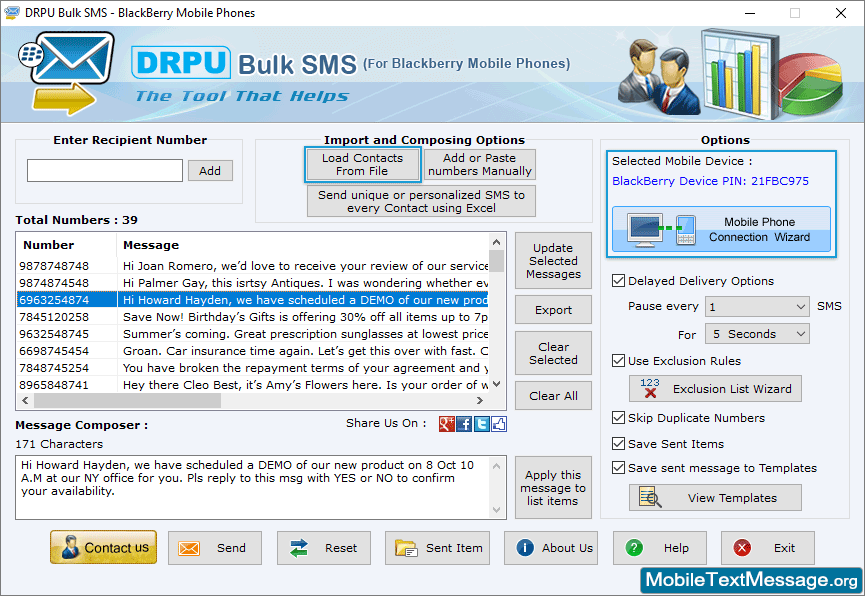Click in the recipient number input field

coord(105,171)
